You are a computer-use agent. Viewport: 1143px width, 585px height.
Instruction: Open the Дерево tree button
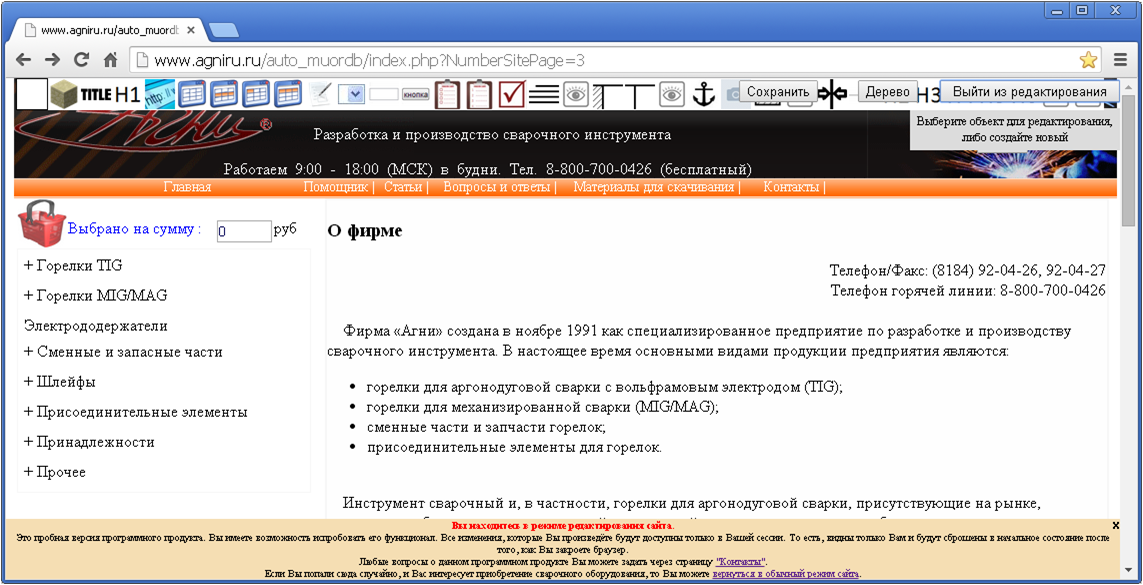tap(887, 92)
